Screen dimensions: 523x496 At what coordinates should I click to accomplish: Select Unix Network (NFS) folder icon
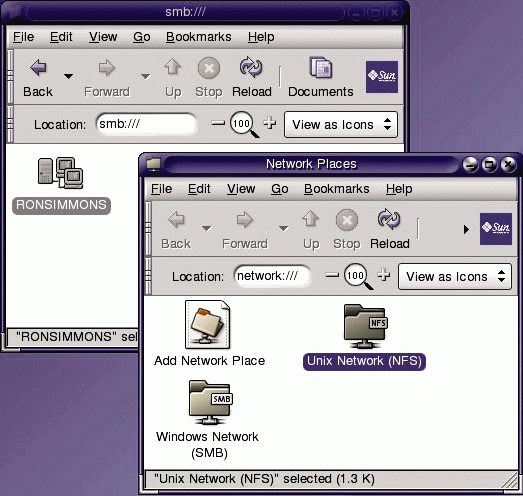365,326
